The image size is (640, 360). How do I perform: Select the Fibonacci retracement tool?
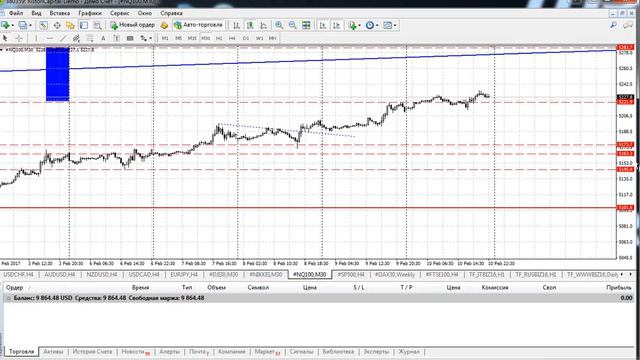pos(90,38)
